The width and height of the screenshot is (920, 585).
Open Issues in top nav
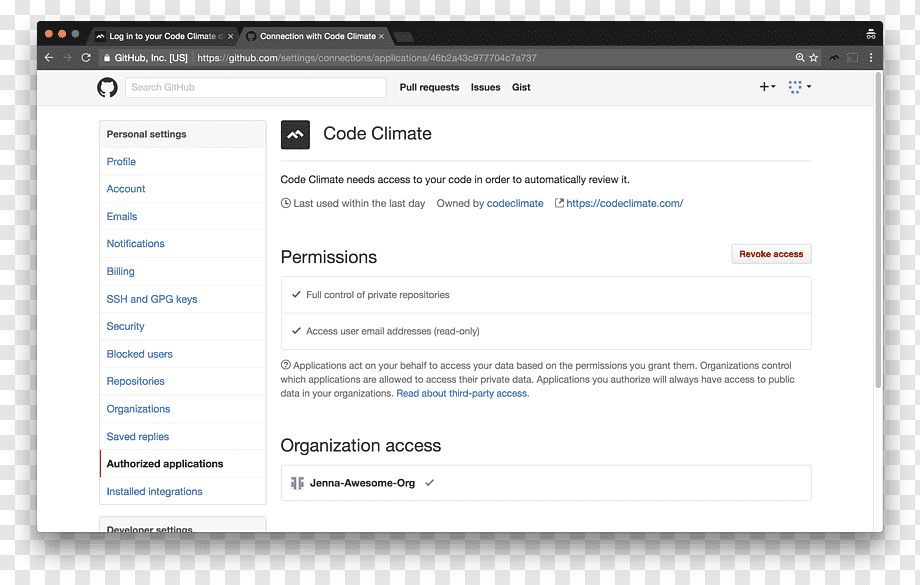(485, 87)
